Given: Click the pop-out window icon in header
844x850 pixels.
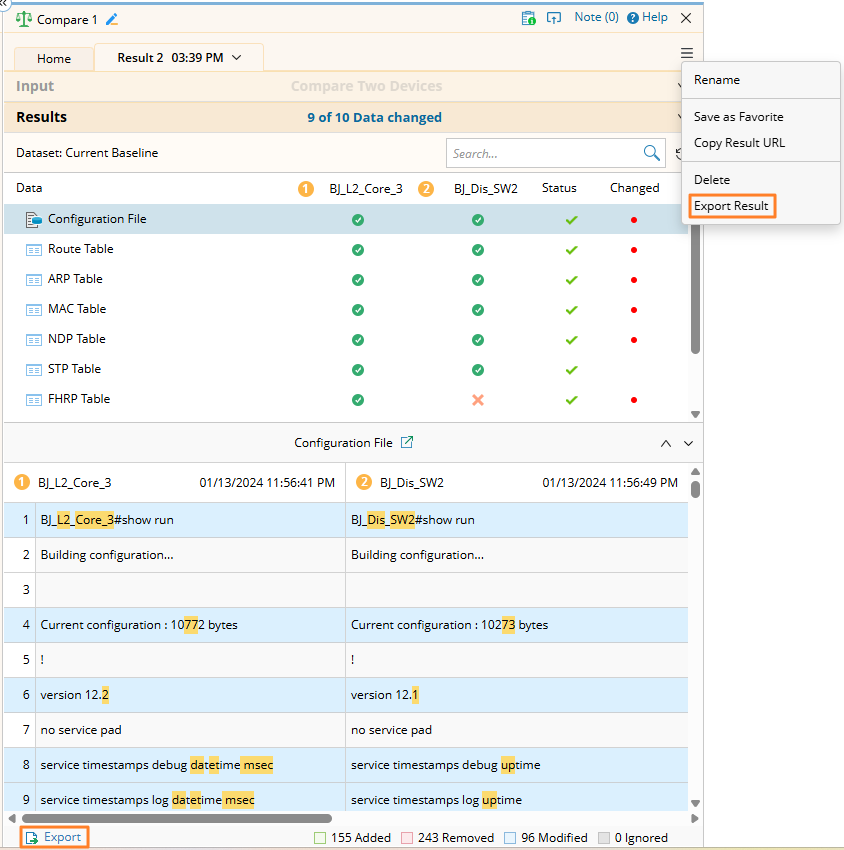Looking at the screenshot, I should [553, 18].
